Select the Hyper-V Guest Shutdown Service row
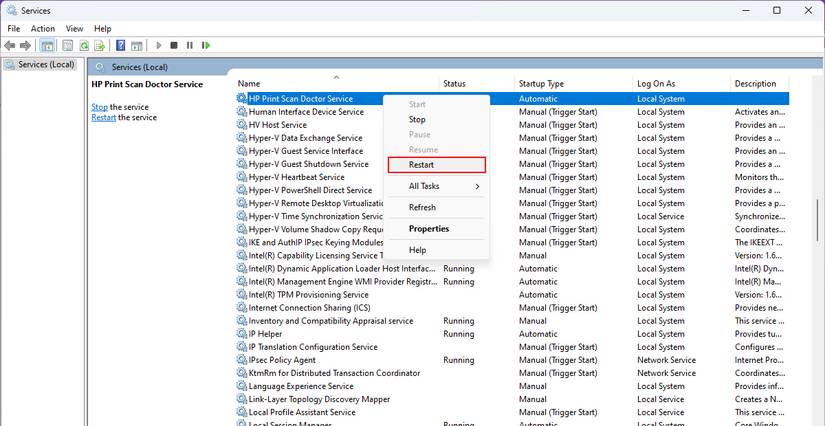Image resolution: width=825 pixels, height=426 pixels. pos(511,164)
